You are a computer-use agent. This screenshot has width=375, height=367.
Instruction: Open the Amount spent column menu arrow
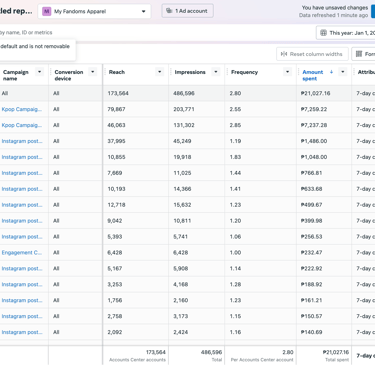click(343, 72)
